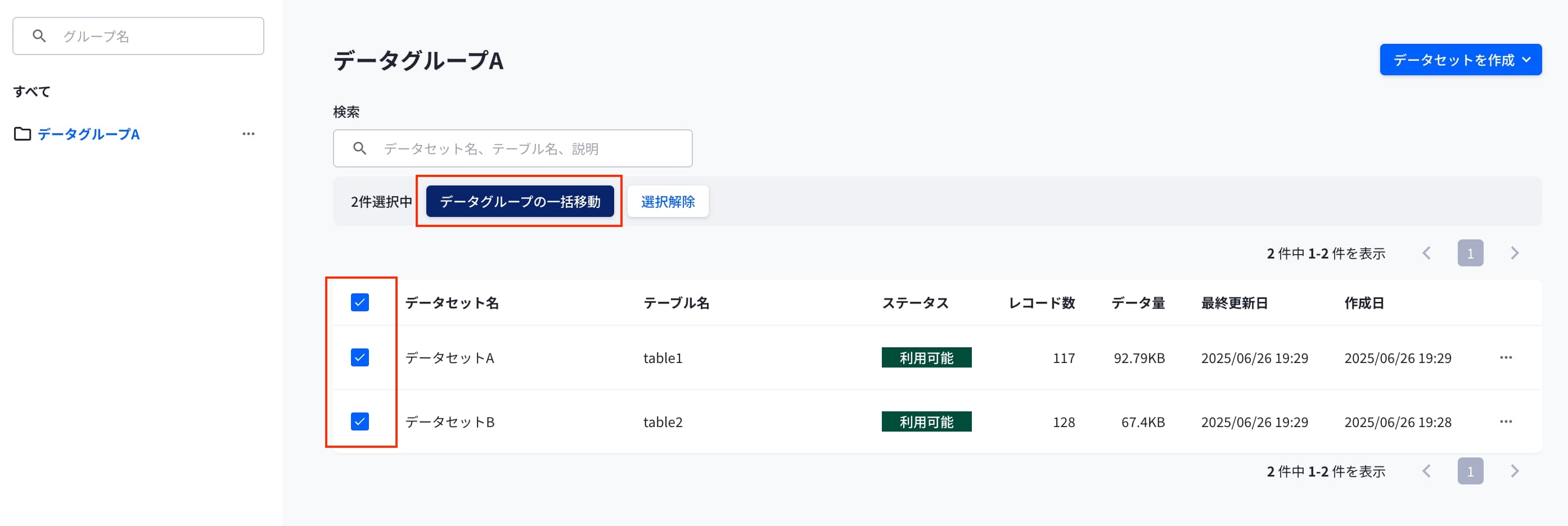Toggle the select-all checkbox in table header
The height and width of the screenshot is (526, 1568).
[360, 302]
